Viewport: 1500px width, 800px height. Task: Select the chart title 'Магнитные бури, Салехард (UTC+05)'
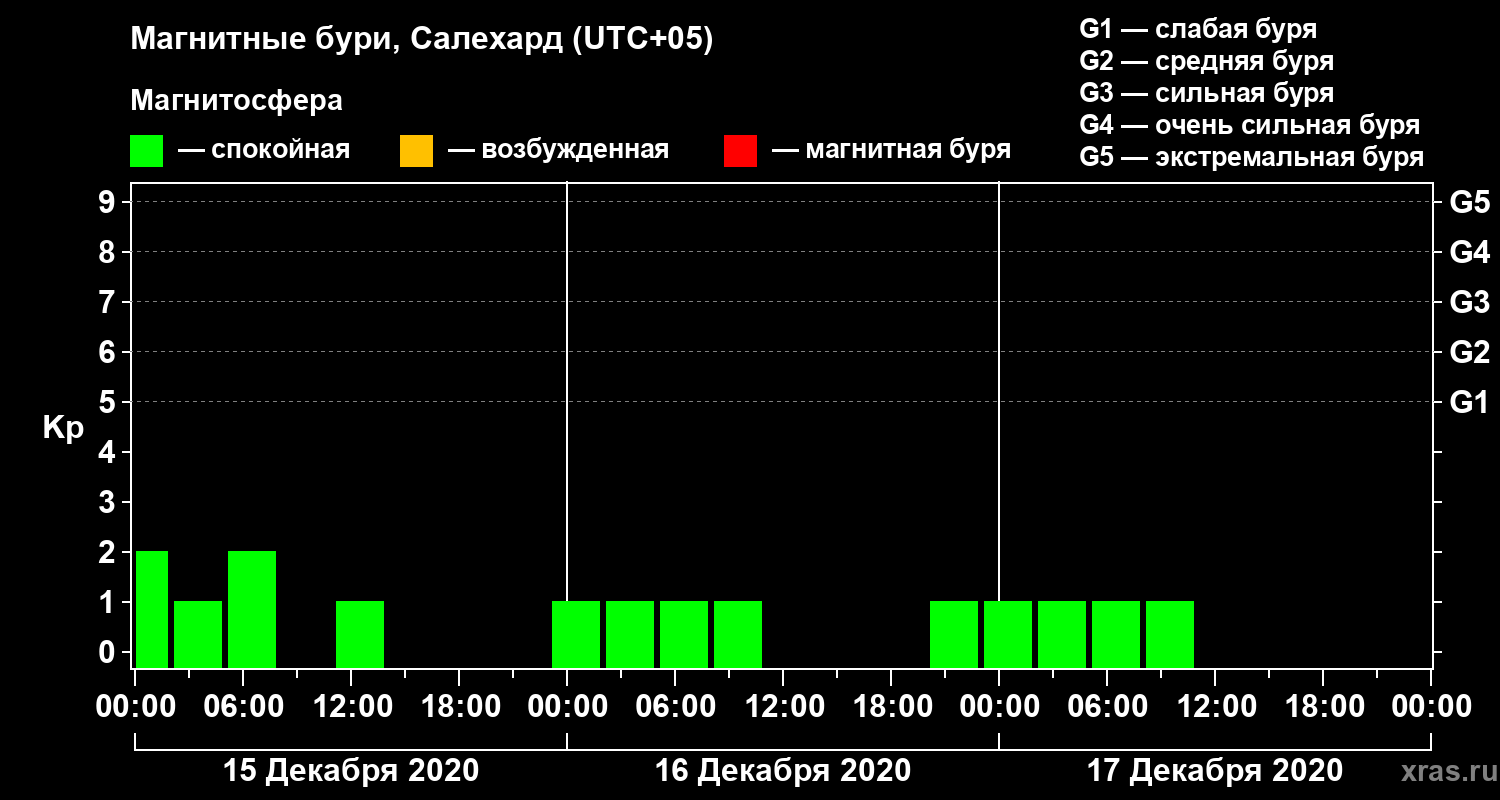(x=422, y=40)
